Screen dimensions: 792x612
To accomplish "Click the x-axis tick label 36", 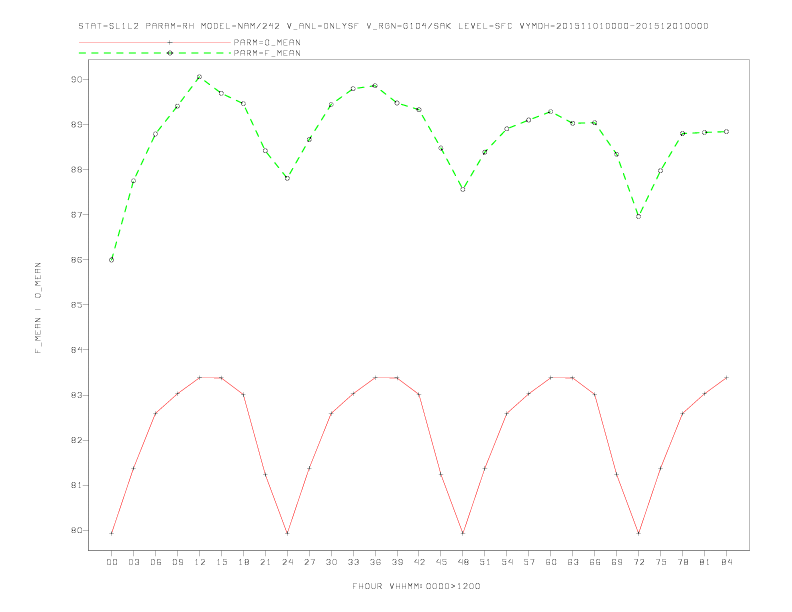I will coord(375,562).
